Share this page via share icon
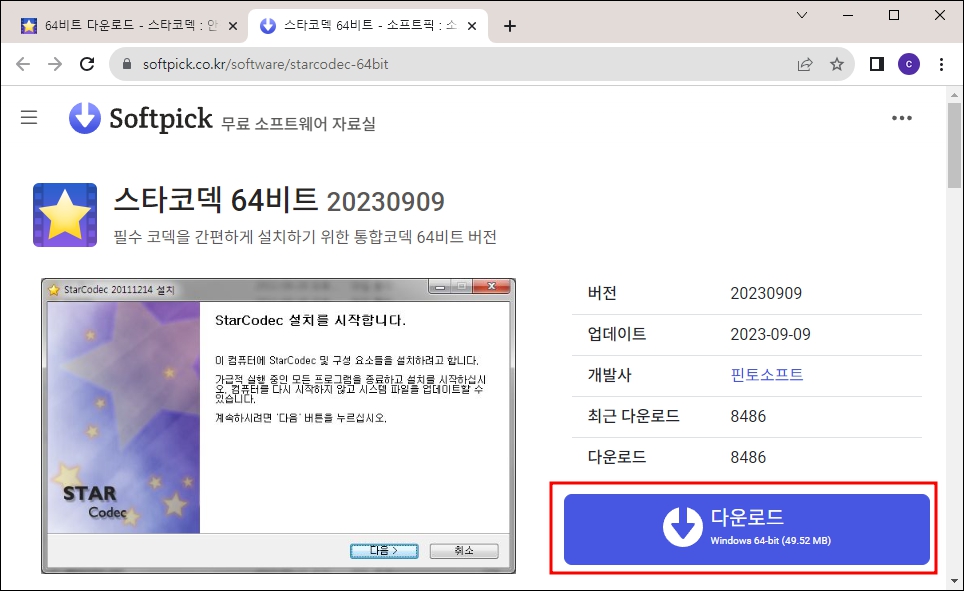Image resolution: width=964 pixels, height=591 pixels. tap(805, 64)
